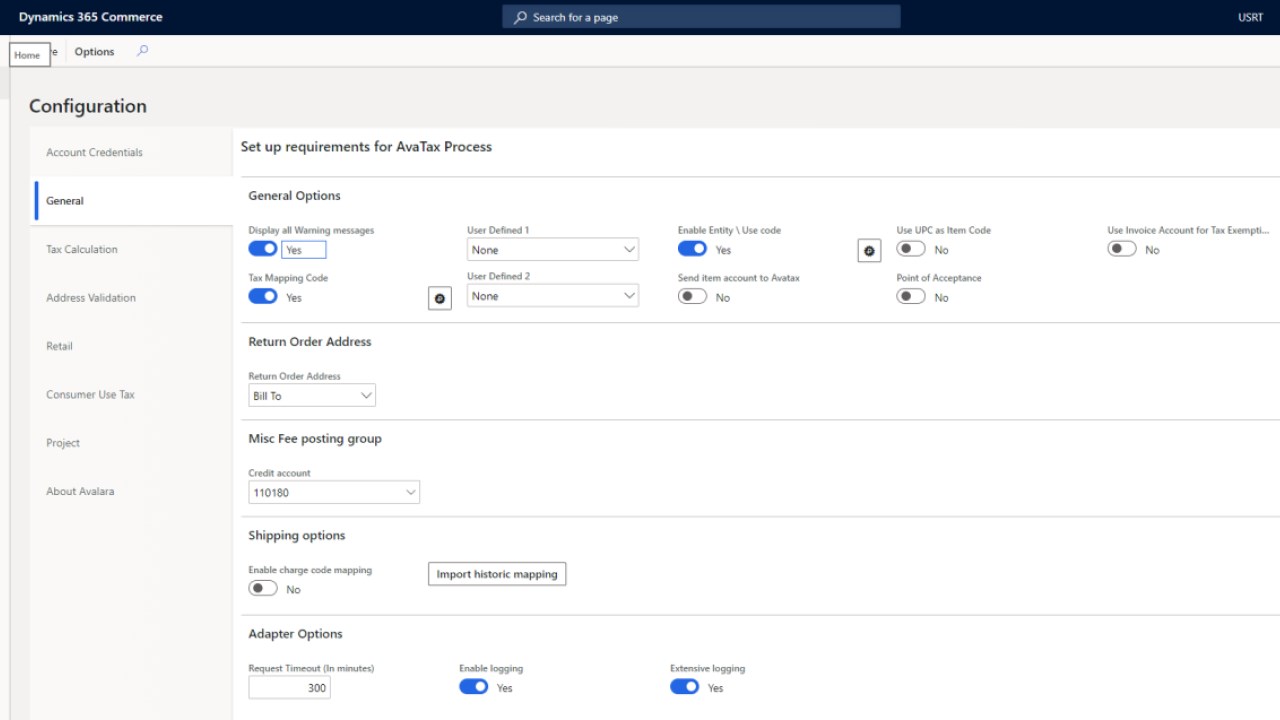
Task: Click the Display all Warning messages Yes field
Action: click(303, 249)
